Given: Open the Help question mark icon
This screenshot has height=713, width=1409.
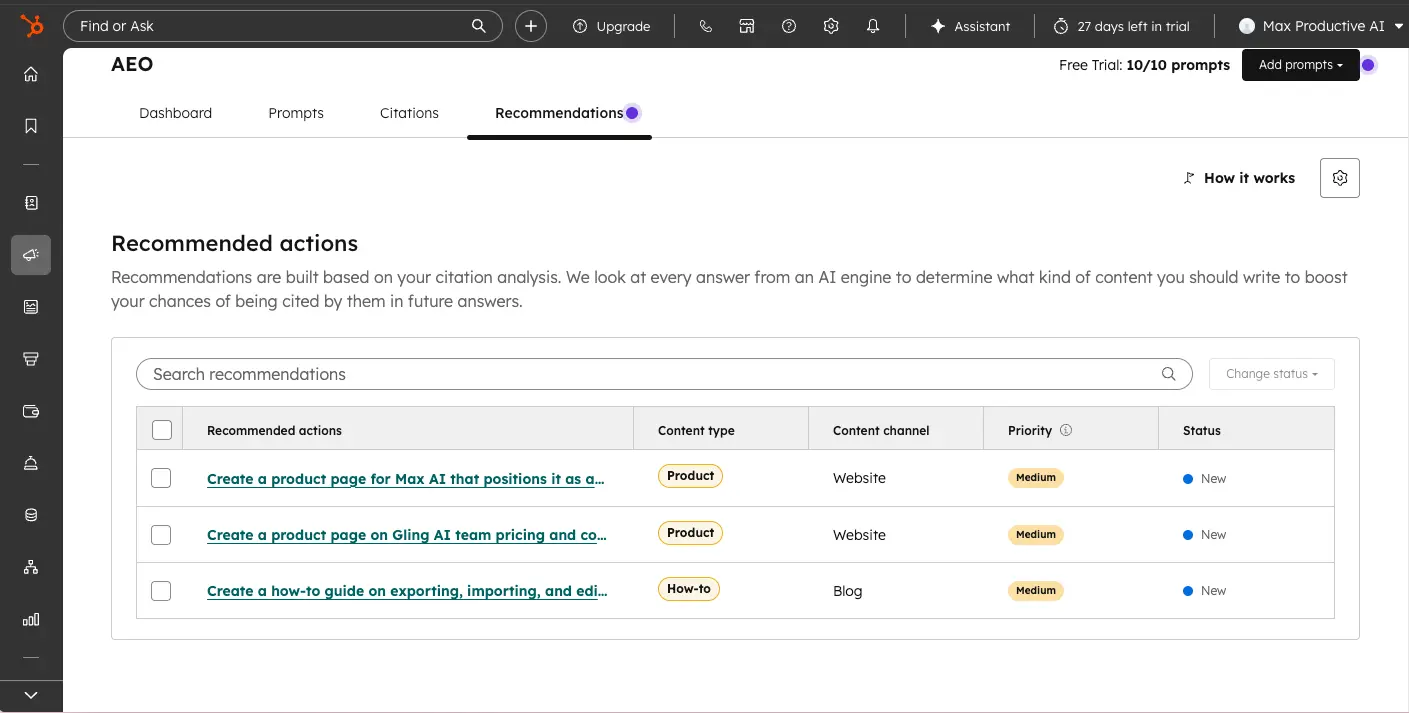Looking at the screenshot, I should 789,26.
